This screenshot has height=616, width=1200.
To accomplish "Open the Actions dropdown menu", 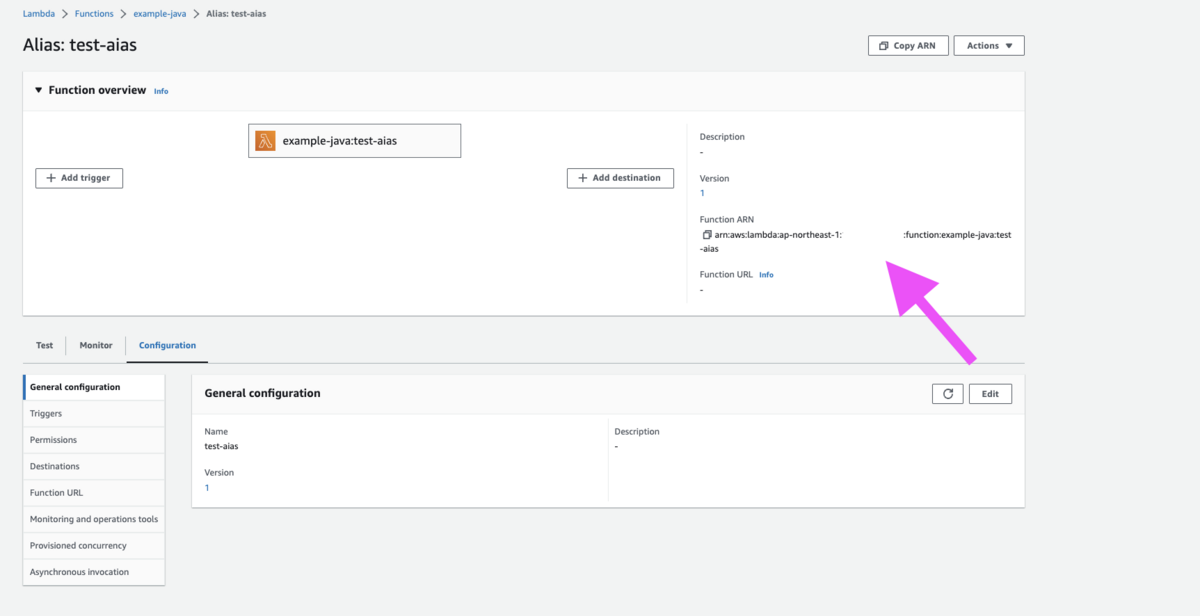I will (988, 45).
